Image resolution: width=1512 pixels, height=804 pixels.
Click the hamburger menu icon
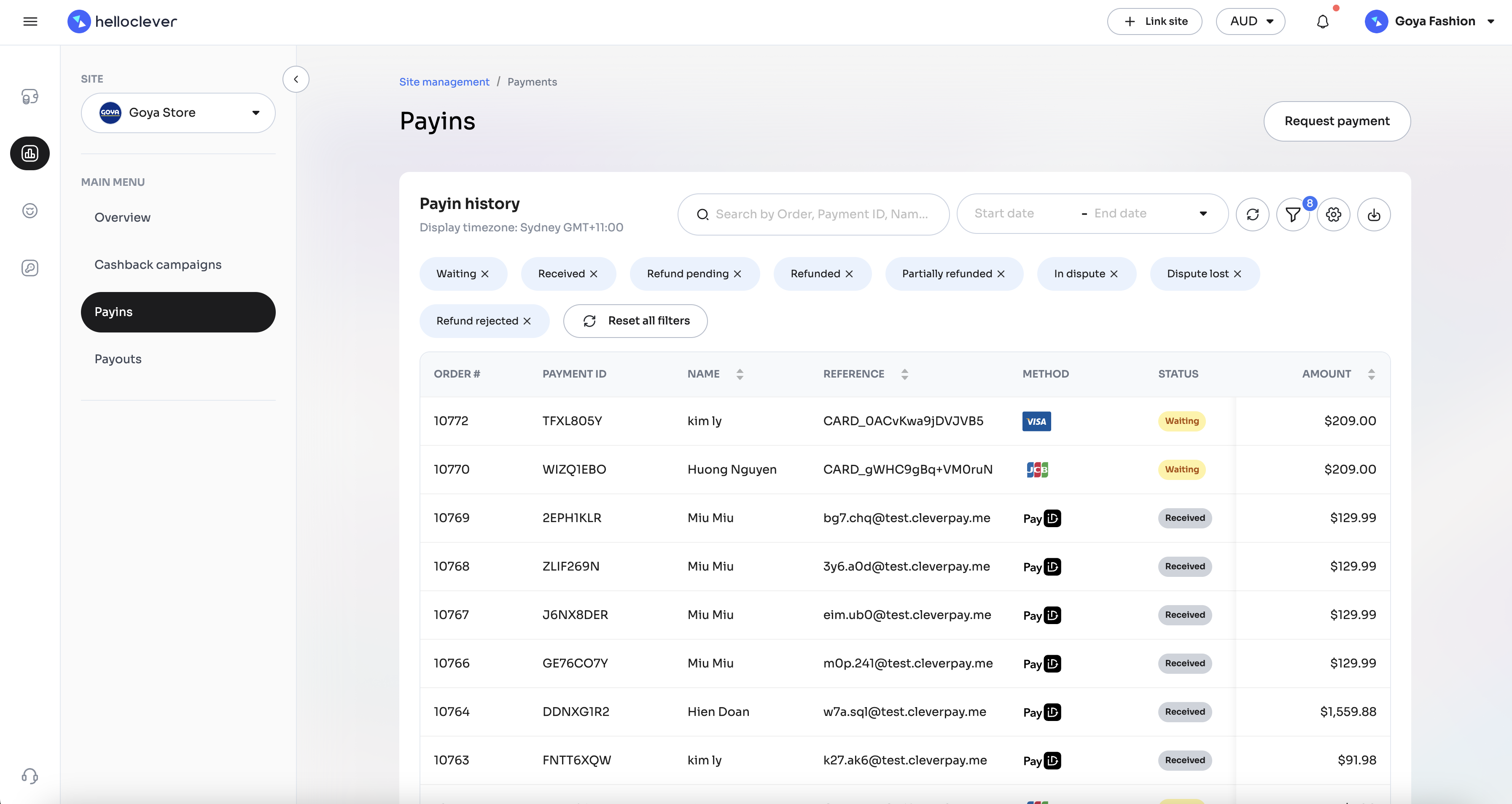pyautogui.click(x=30, y=21)
